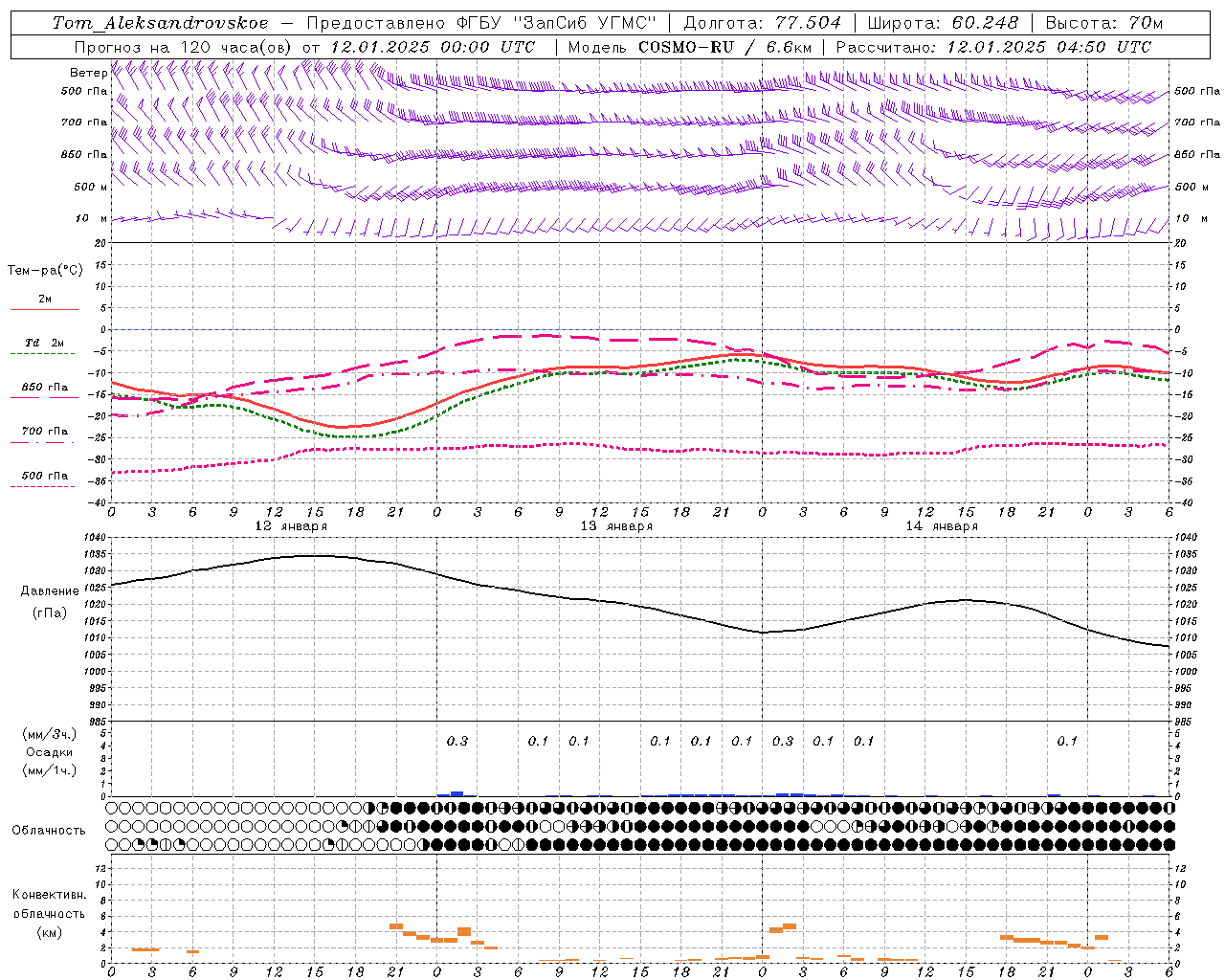Click the dashed line sample under Td 2м
The width and height of the screenshot is (1225, 980).
coord(42,353)
